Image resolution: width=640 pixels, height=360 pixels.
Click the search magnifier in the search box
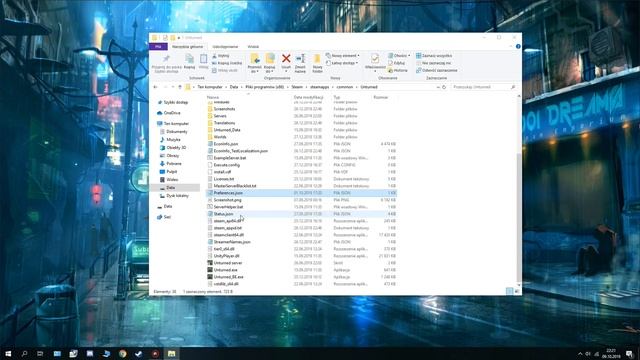pos(513,87)
